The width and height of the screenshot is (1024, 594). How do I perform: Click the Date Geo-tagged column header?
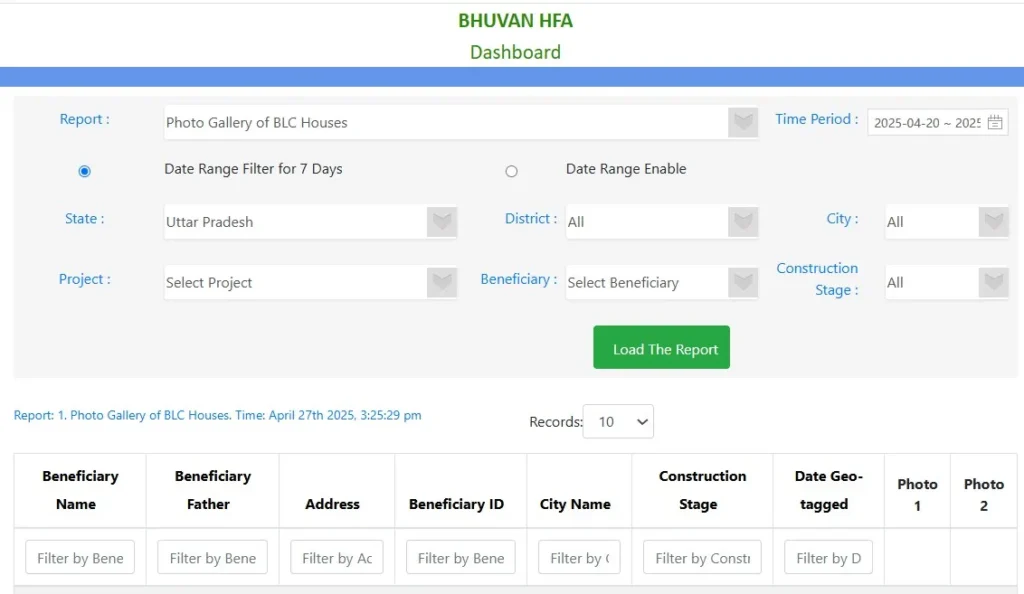click(x=828, y=490)
